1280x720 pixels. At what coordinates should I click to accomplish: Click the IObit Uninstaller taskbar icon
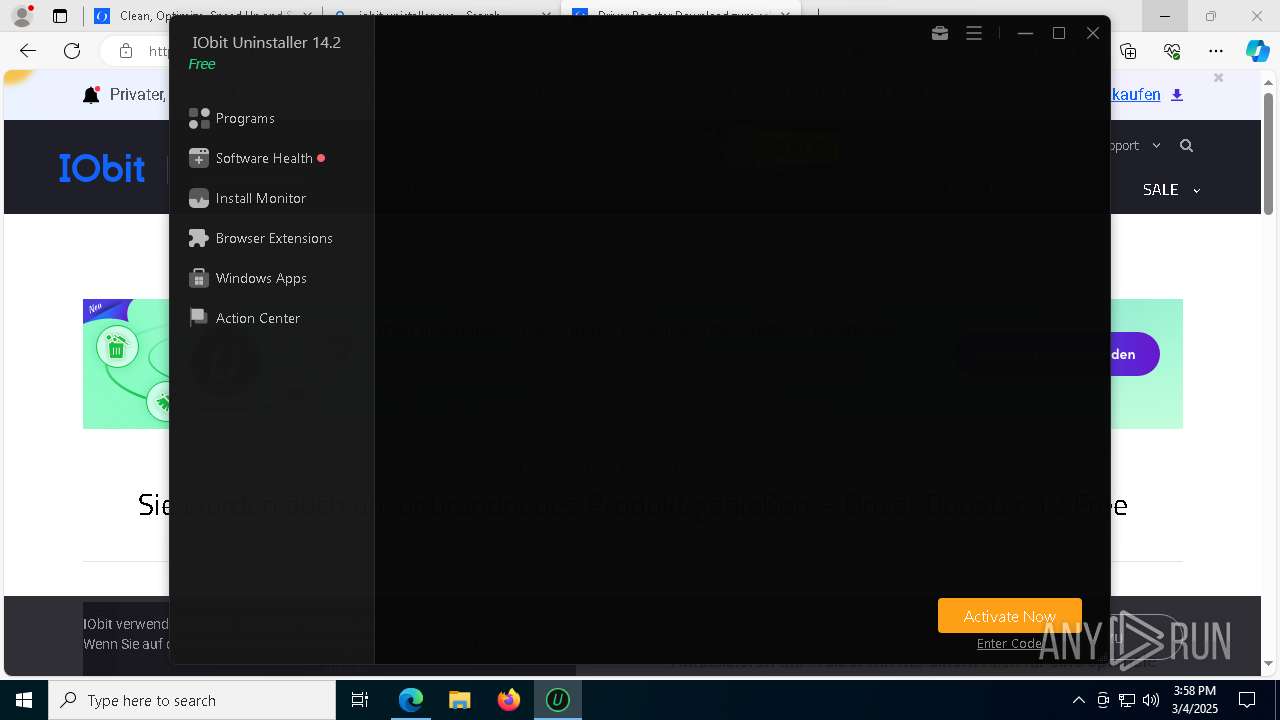[x=558, y=700]
